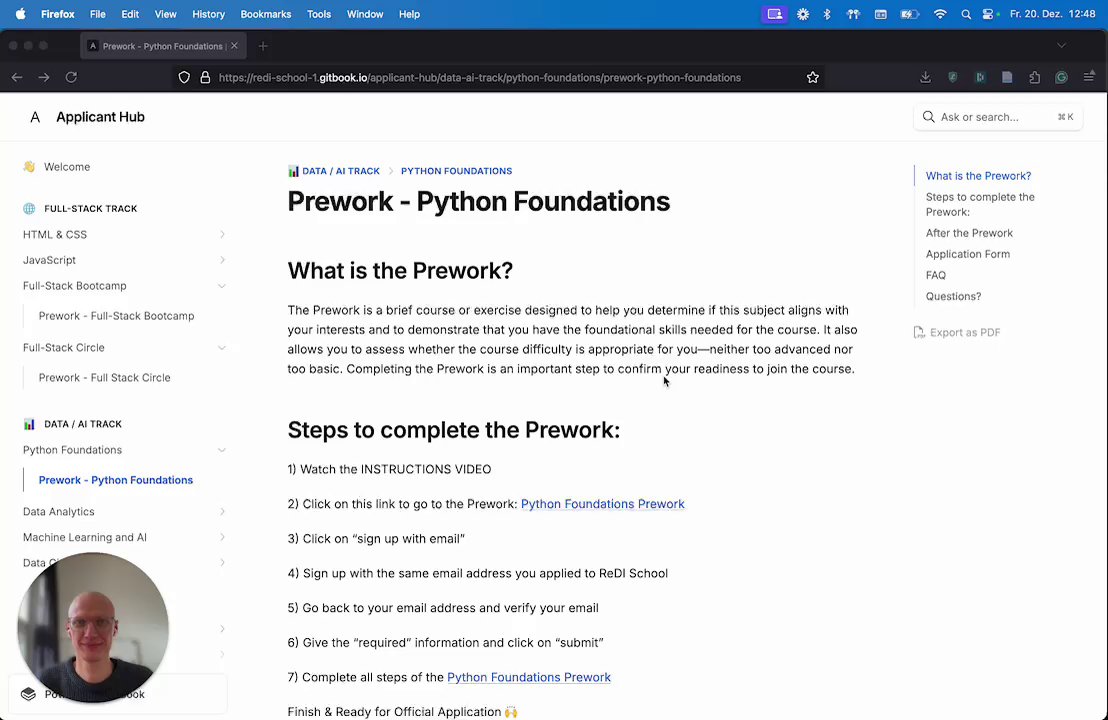Image resolution: width=1108 pixels, height=720 pixels.
Task: Open the Help menu
Action: [x=409, y=14]
